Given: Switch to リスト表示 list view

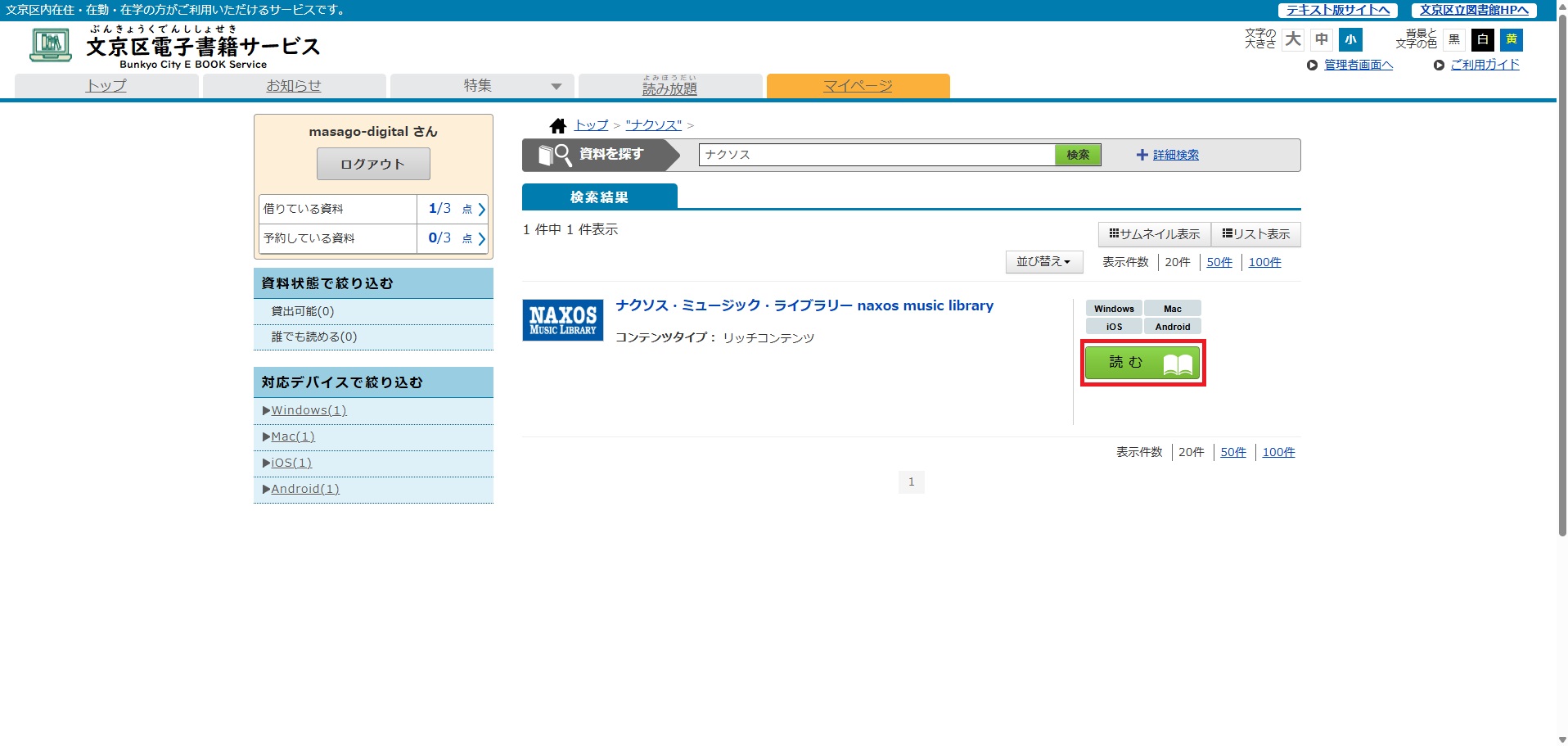Looking at the screenshot, I should pos(1256,234).
